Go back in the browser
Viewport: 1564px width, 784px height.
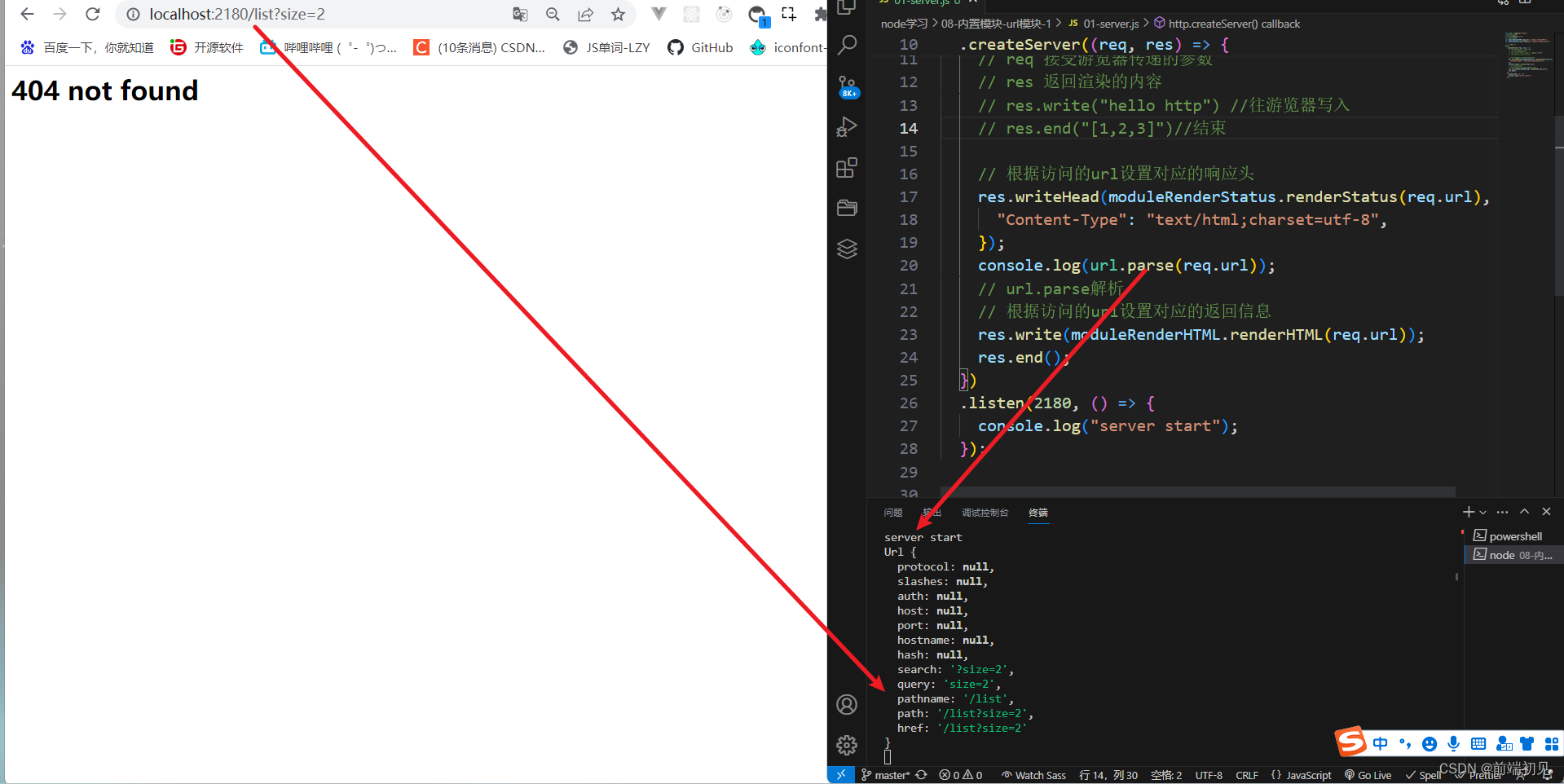coord(27,14)
